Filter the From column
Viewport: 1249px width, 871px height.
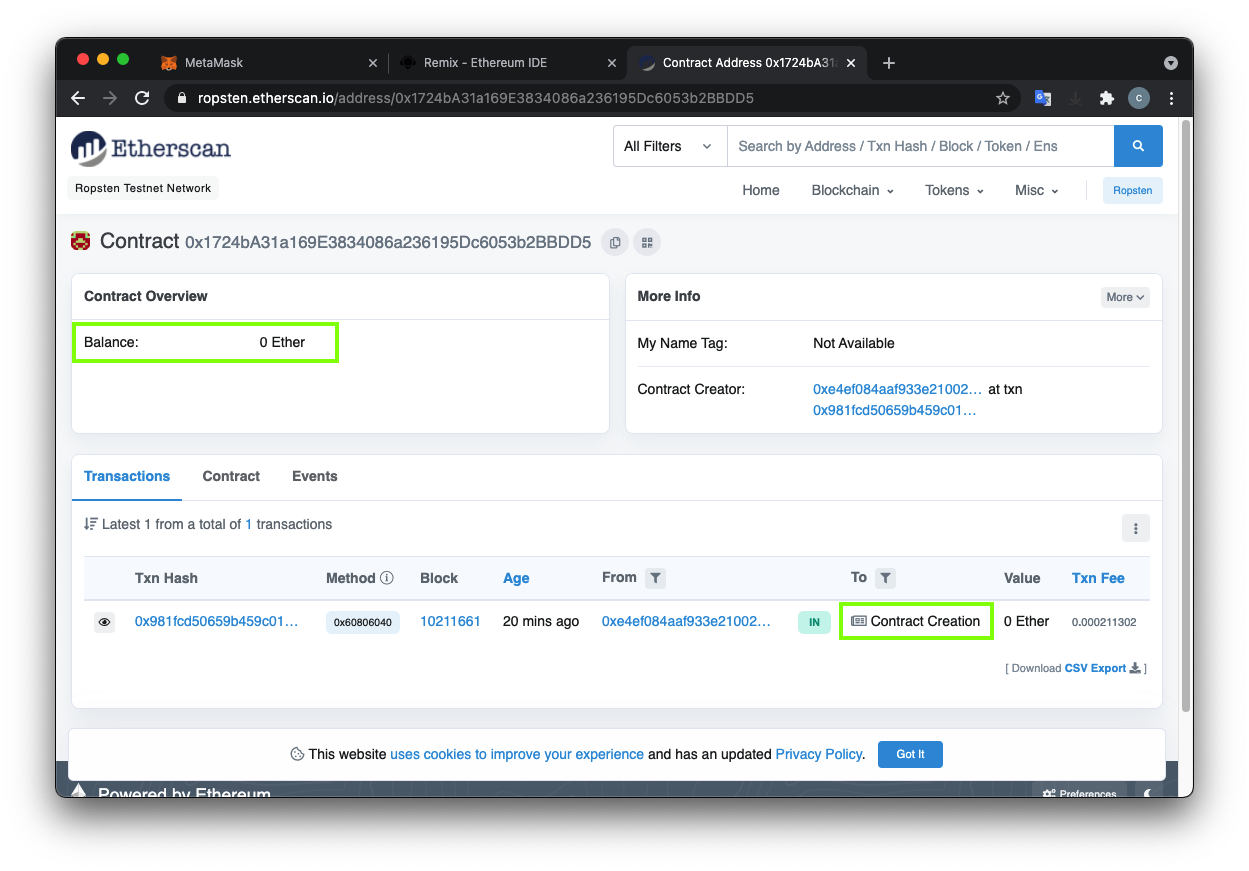(x=655, y=578)
